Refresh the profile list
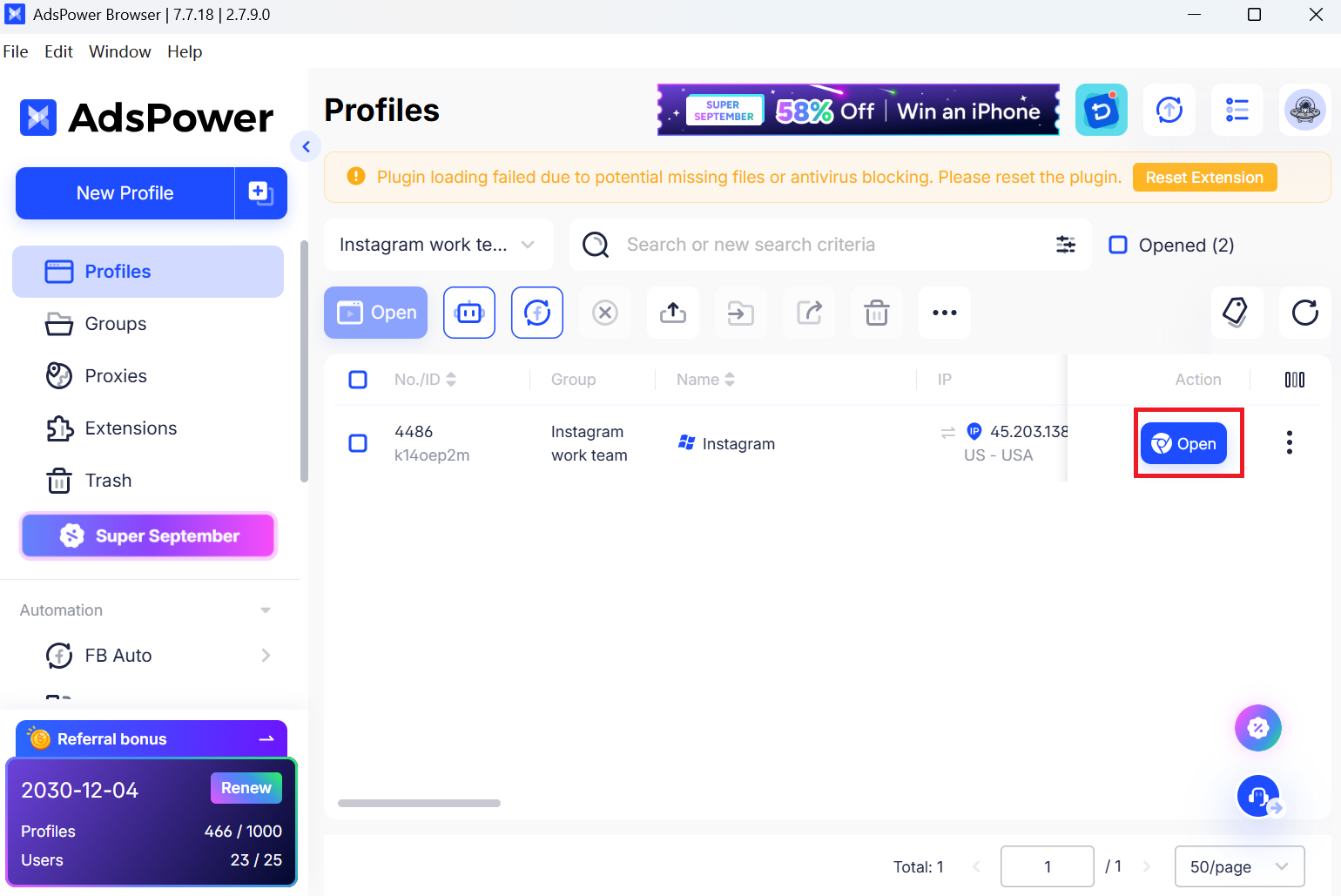This screenshot has height=896, width=1341. [x=1304, y=313]
